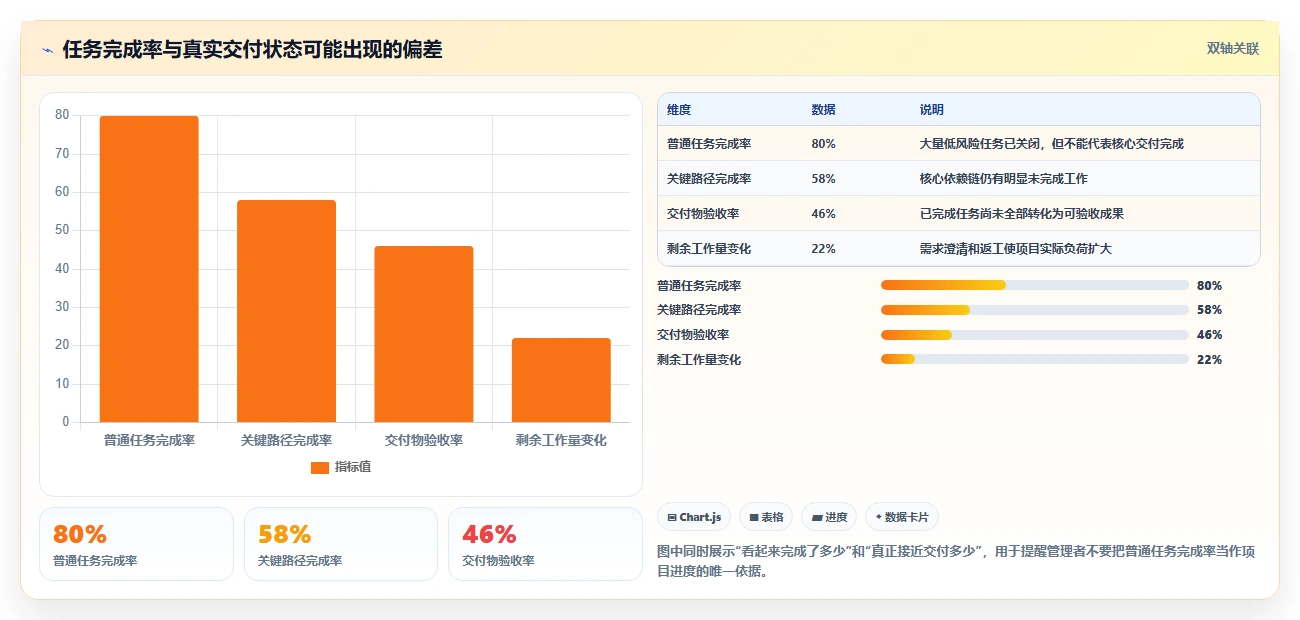Click the 普通任务完成率 80% progress bar
This screenshot has width=1300, height=620.
coord(1034,285)
